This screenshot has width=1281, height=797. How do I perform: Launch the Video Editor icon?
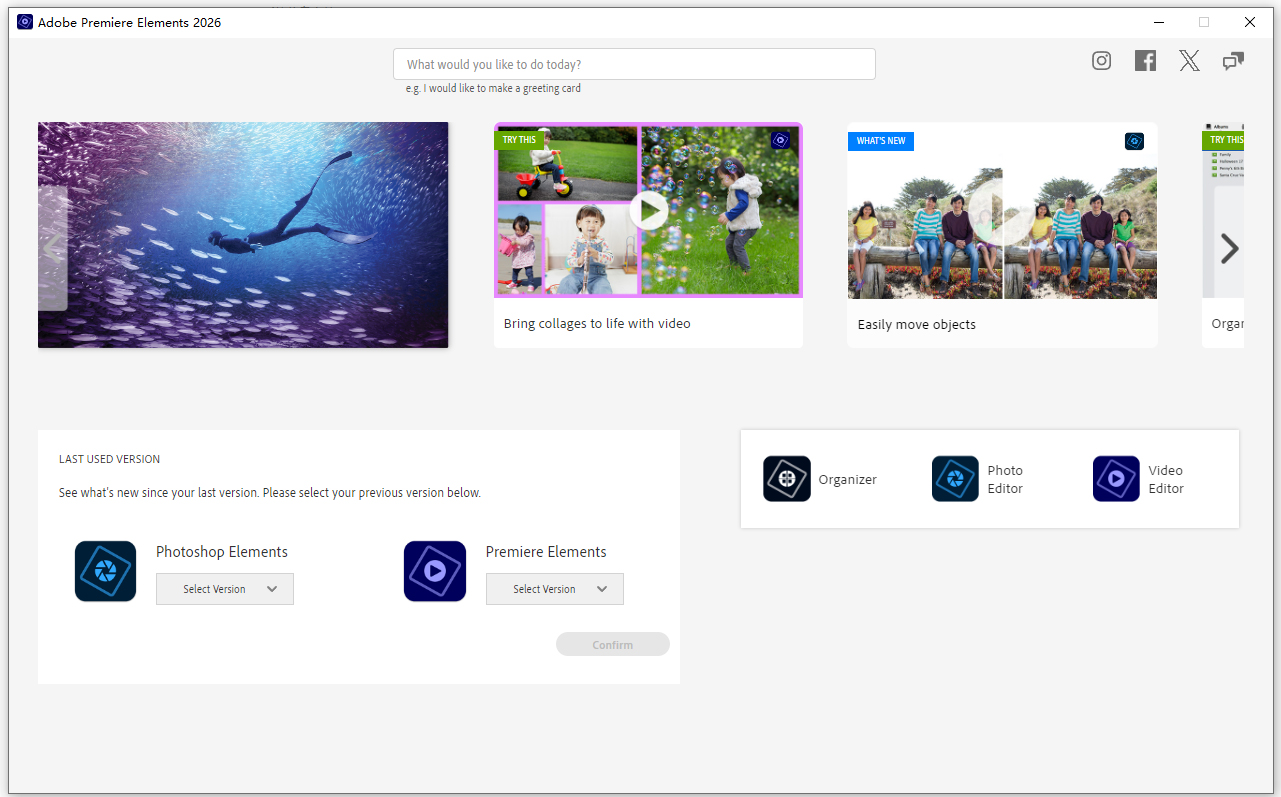[1116, 479]
